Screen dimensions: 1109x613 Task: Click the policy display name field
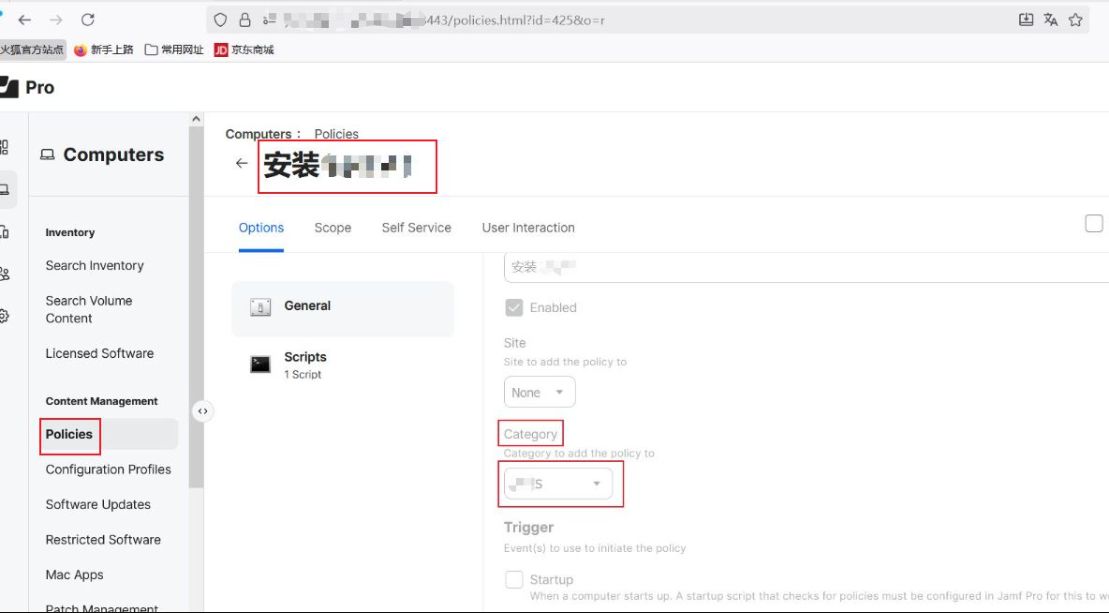pyautogui.click(x=800, y=268)
